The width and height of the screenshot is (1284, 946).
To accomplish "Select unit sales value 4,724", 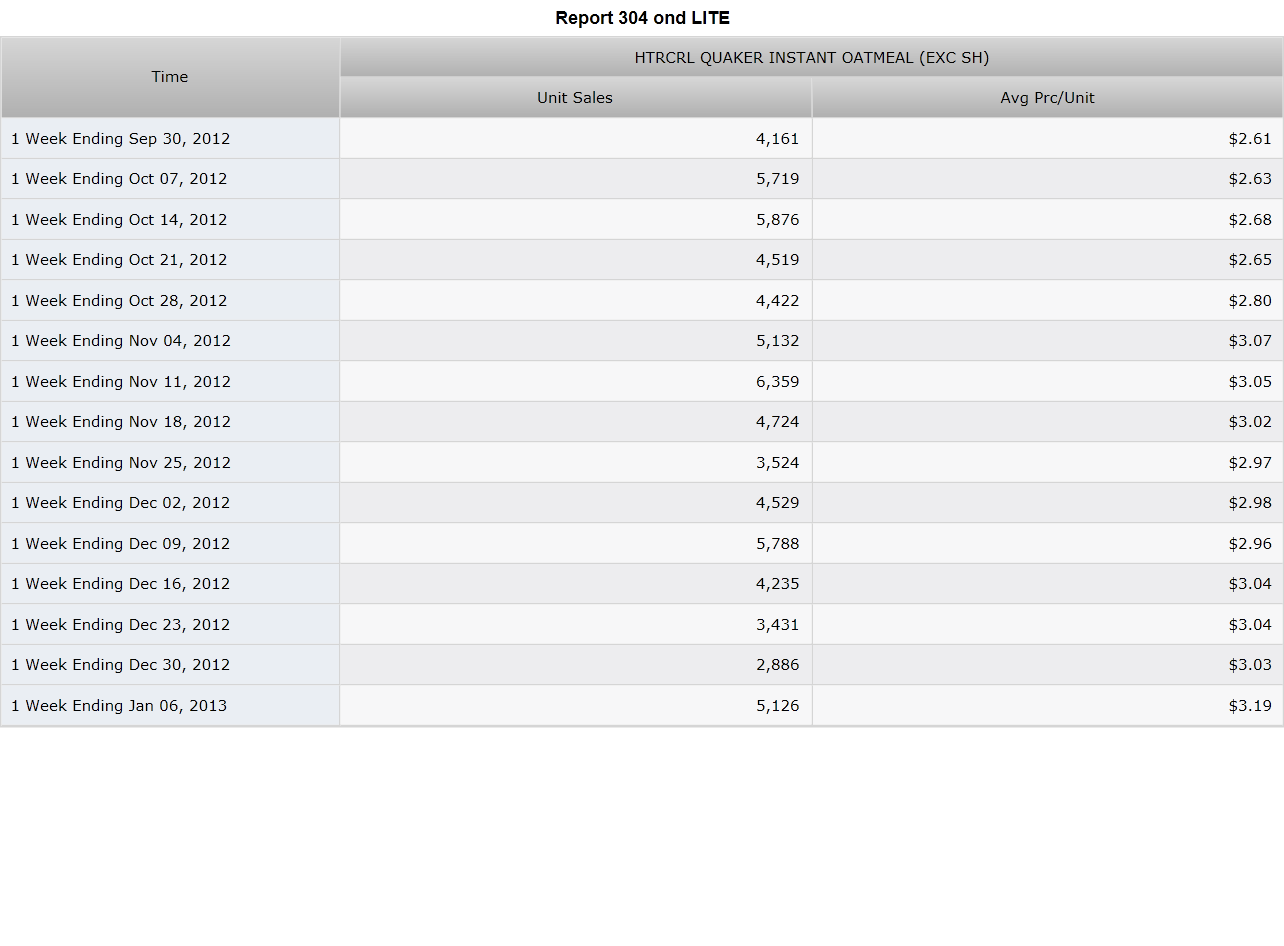I will pyautogui.click(x=777, y=422).
